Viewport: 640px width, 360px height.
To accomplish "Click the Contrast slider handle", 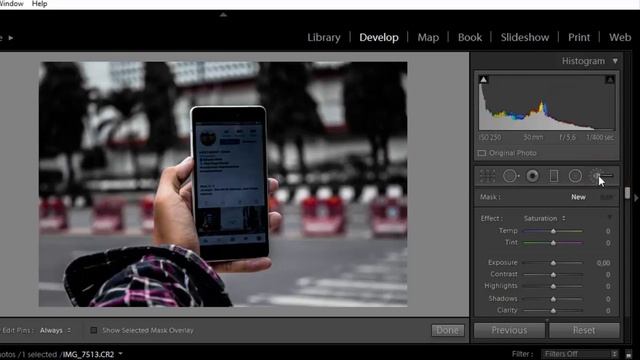I will (x=553, y=275).
